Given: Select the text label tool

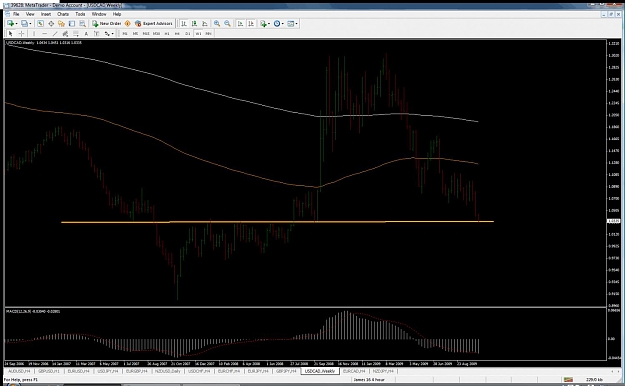Looking at the screenshot, I should 96,33.
